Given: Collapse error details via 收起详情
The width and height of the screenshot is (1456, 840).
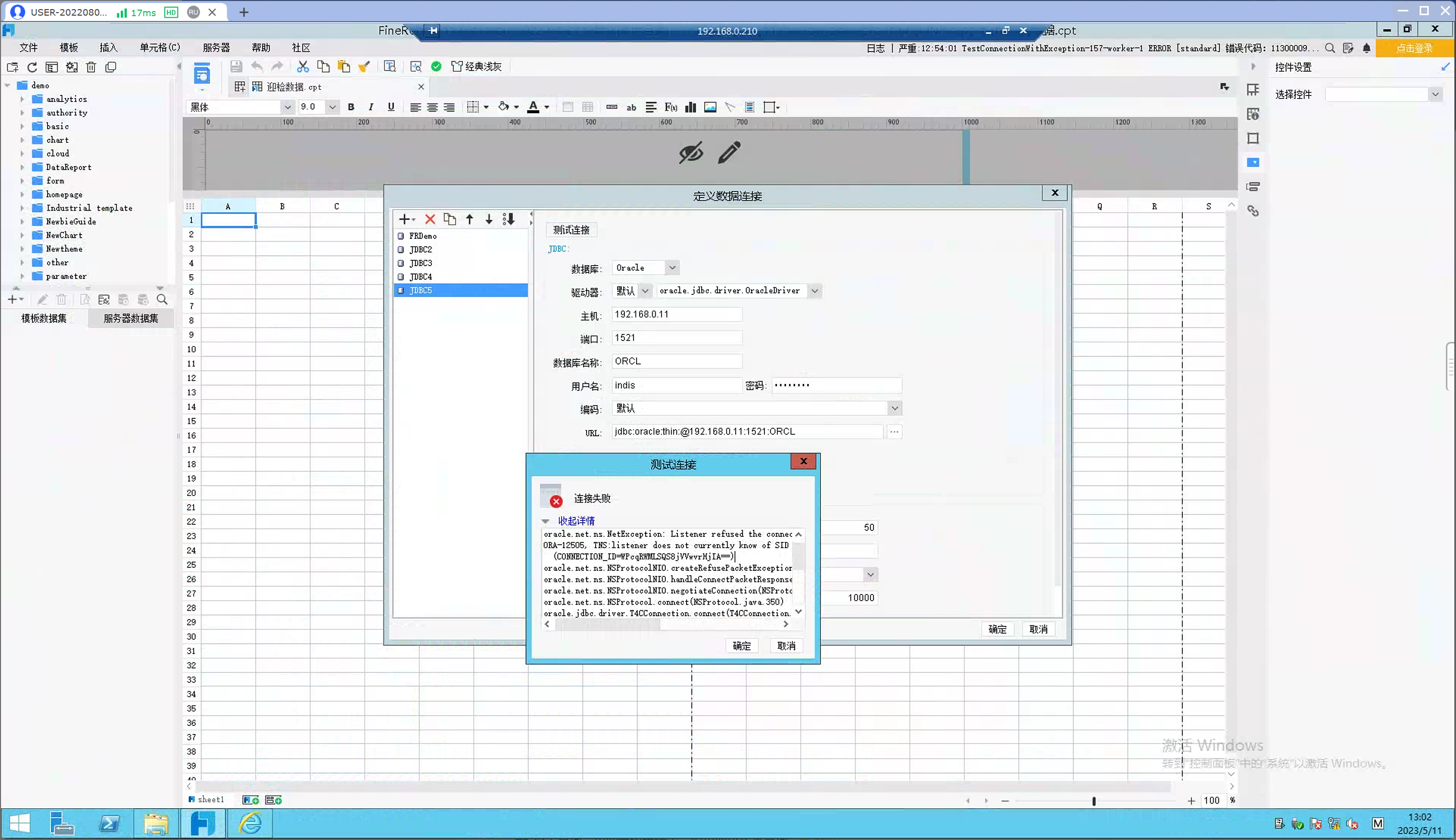Looking at the screenshot, I should pos(576,521).
